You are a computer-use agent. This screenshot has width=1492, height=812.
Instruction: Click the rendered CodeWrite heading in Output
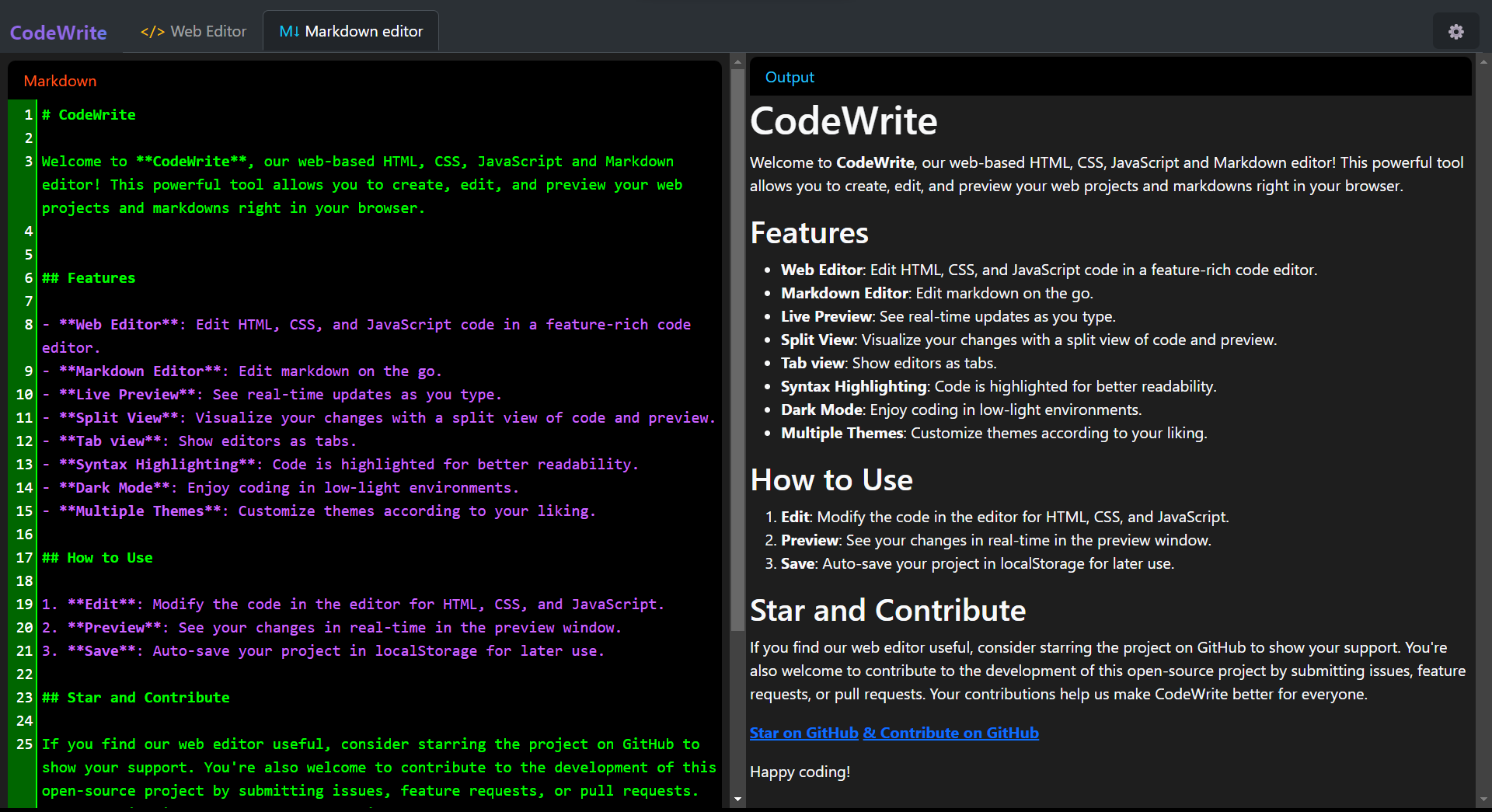point(844,121)
